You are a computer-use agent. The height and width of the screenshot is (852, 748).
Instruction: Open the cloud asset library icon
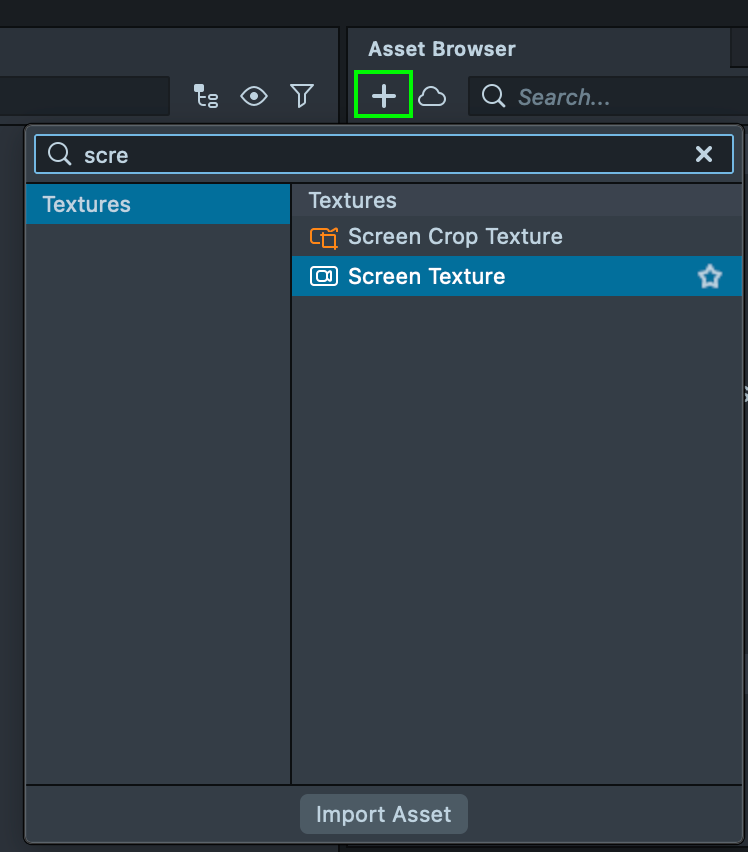click(x=432, y=96)
